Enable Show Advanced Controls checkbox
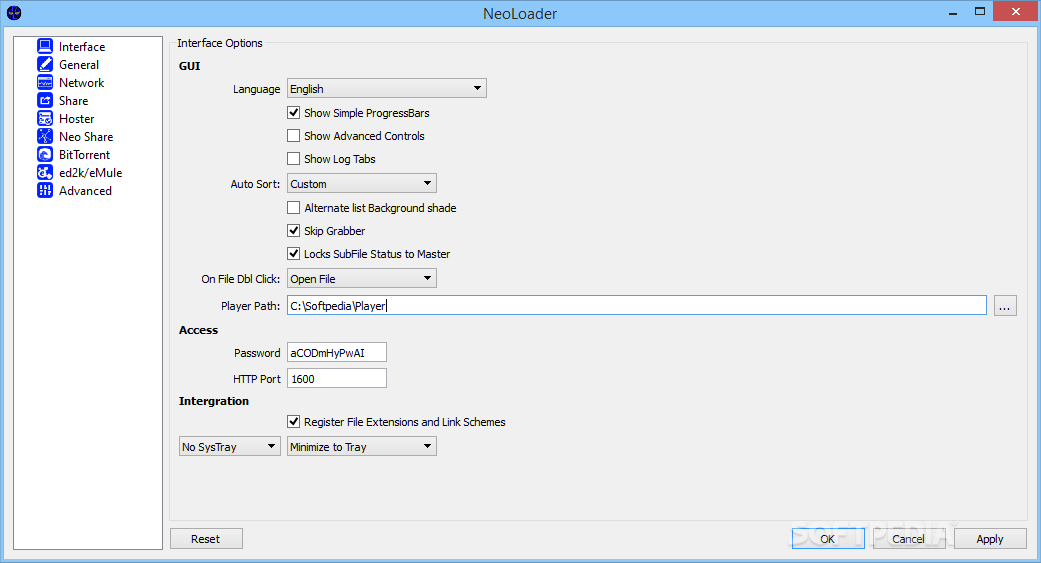 click(x=293, y=135)
